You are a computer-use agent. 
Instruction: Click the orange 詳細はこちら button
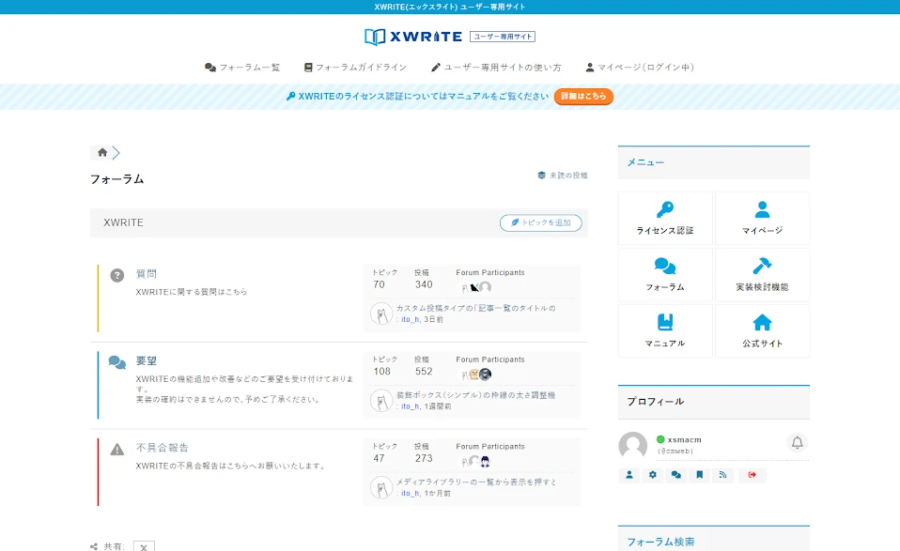583,96
